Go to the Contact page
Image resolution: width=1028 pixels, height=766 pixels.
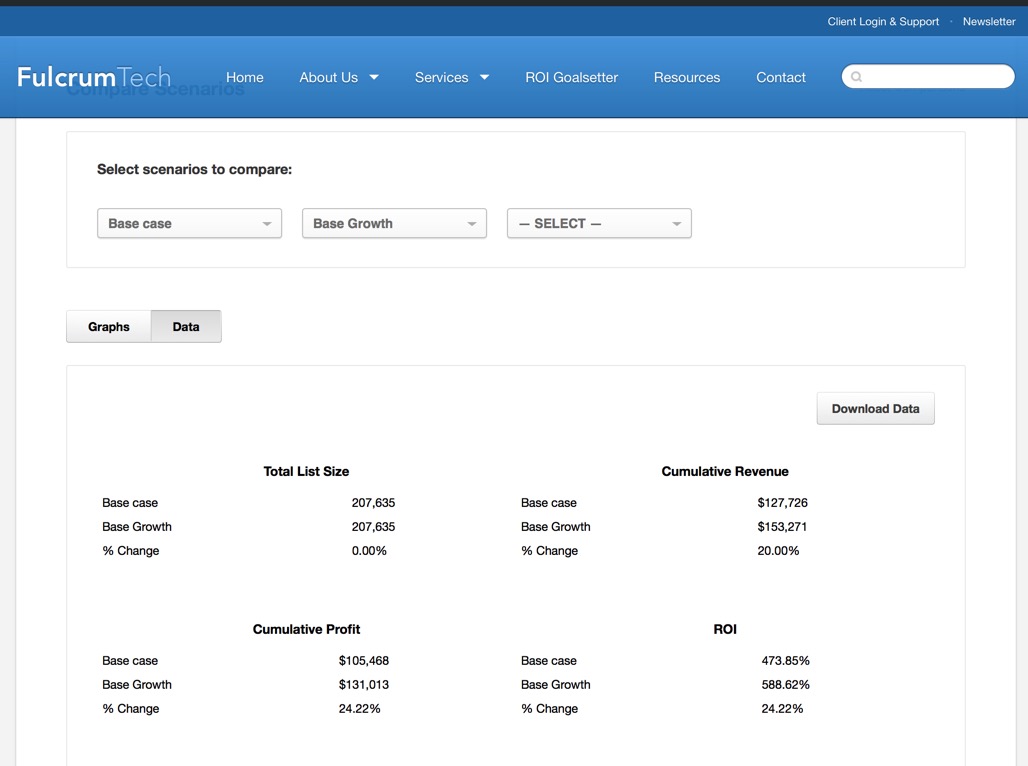[x=780, y=76]
